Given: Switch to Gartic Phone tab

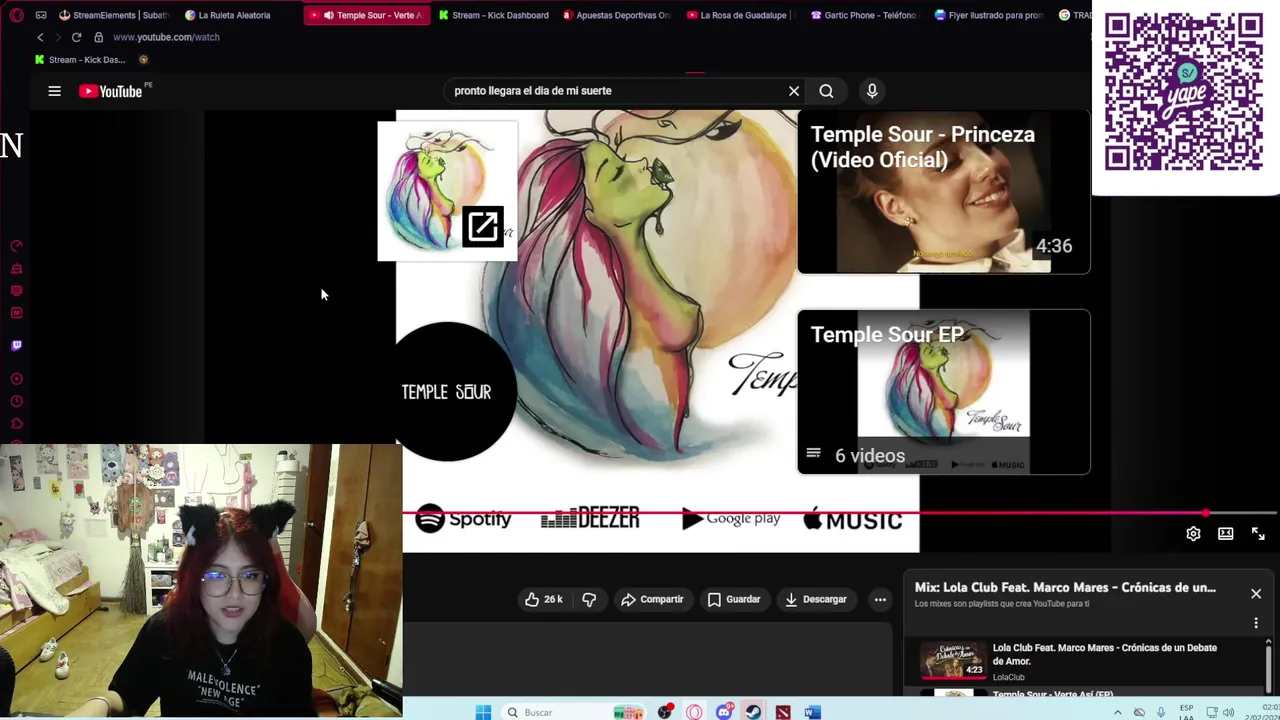Looking at the screenshot, I should coord(864,15).
